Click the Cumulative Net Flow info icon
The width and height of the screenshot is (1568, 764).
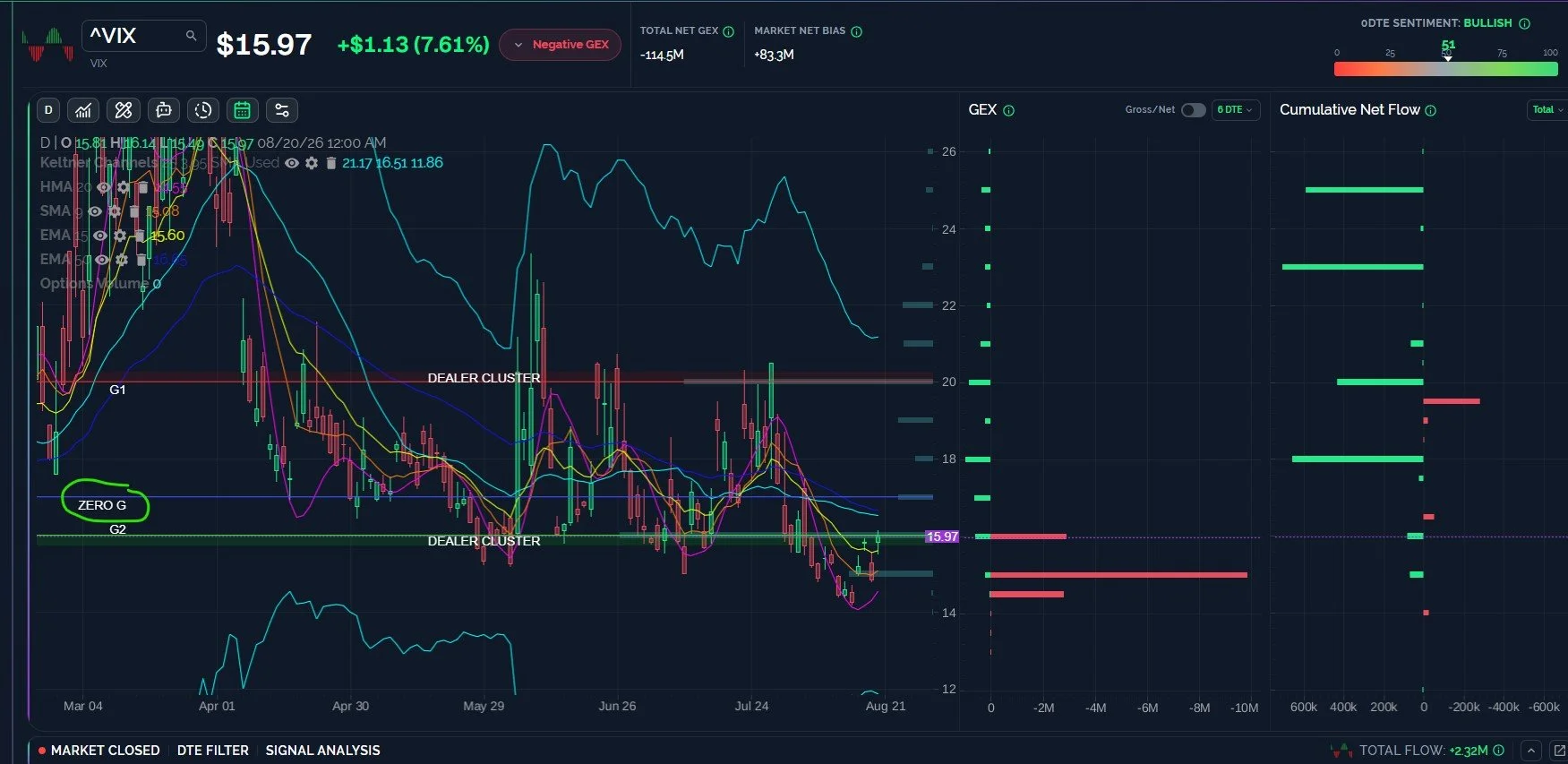1430,111
